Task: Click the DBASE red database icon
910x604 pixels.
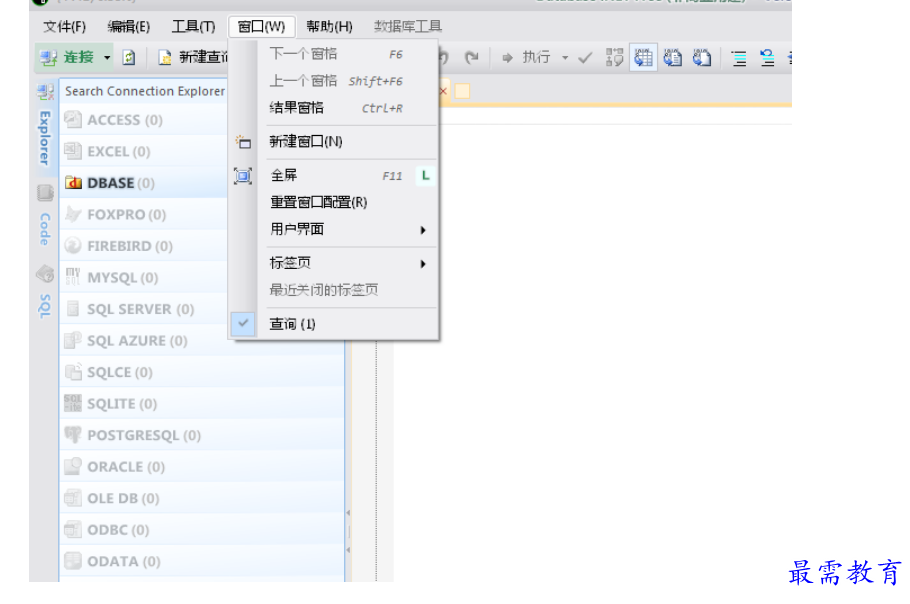Action: pyautogui.click(x=73, y=183)
